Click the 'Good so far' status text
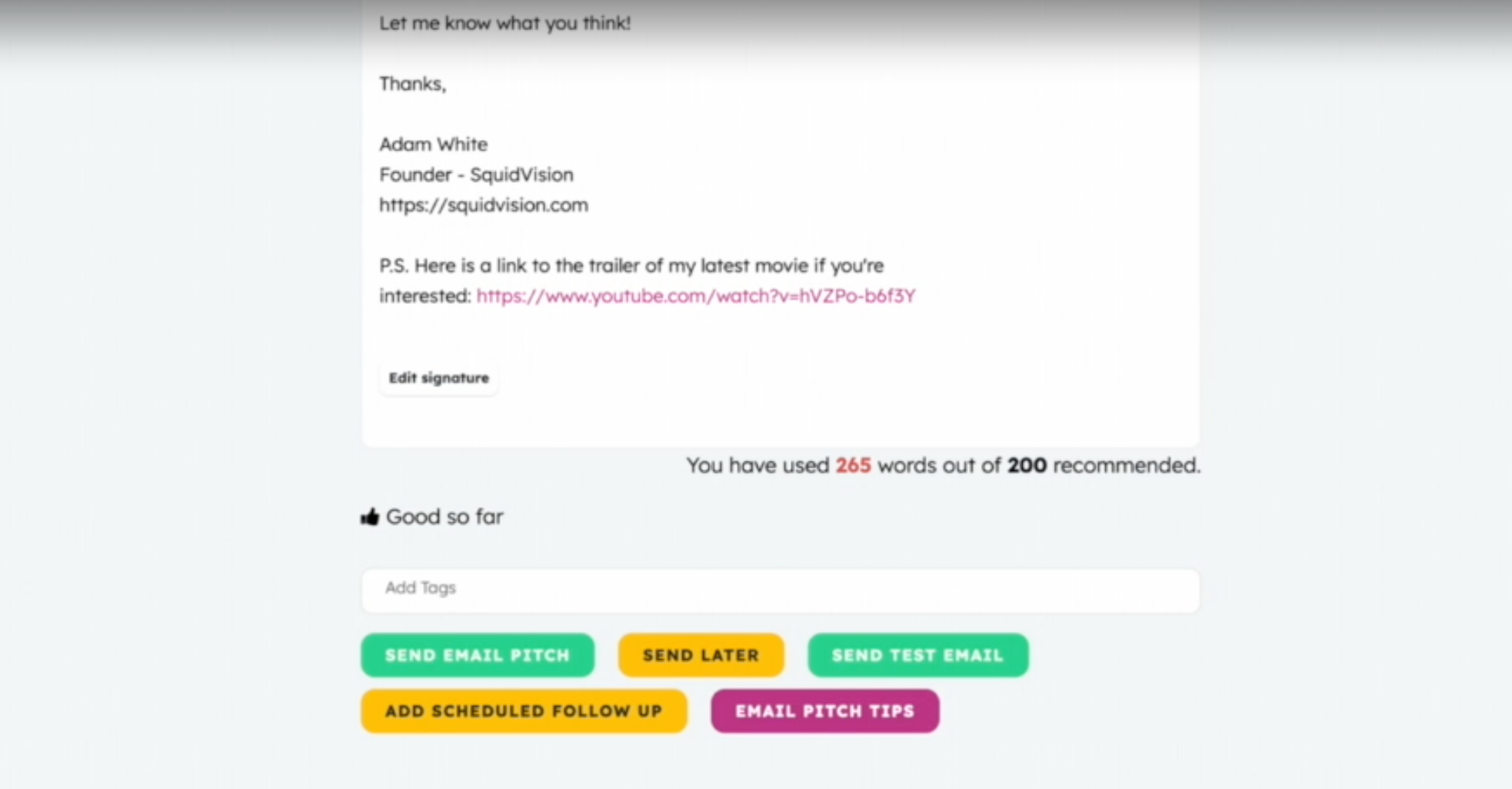The width and height of the screenshot is (1512, 789). click(445, 517)
